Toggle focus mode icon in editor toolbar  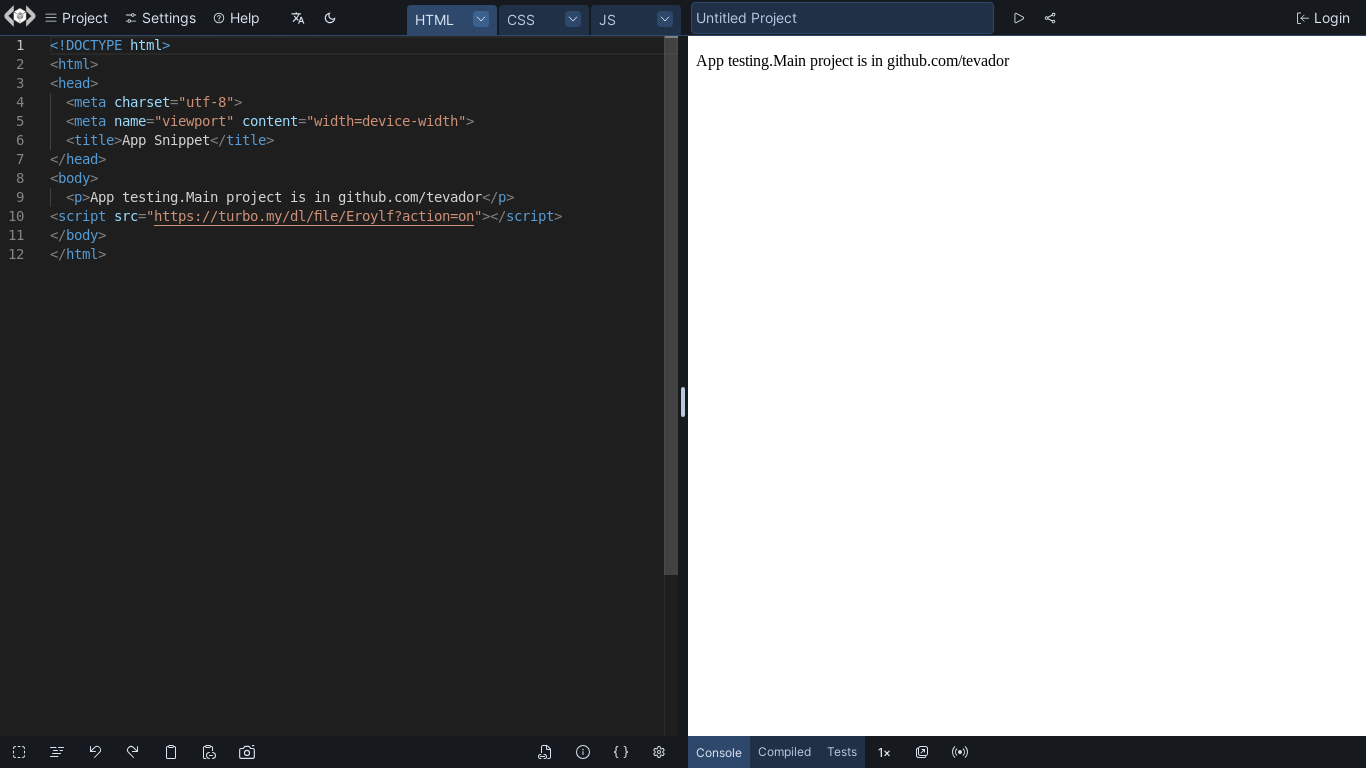point(19,752)
